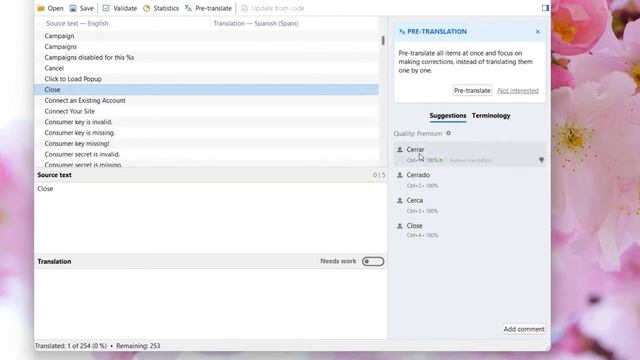This screenshot has width=640, height=360.
Task: Switch to the Suggestions tab
Action: click(447, 116)
